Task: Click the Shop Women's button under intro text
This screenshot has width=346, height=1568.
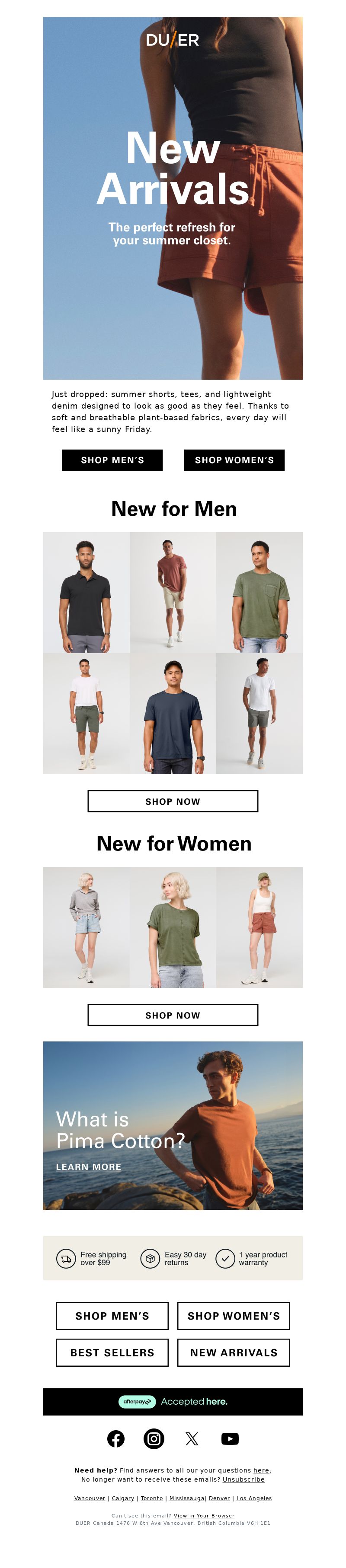Action: pyautogui.click(x=234, y=460)
